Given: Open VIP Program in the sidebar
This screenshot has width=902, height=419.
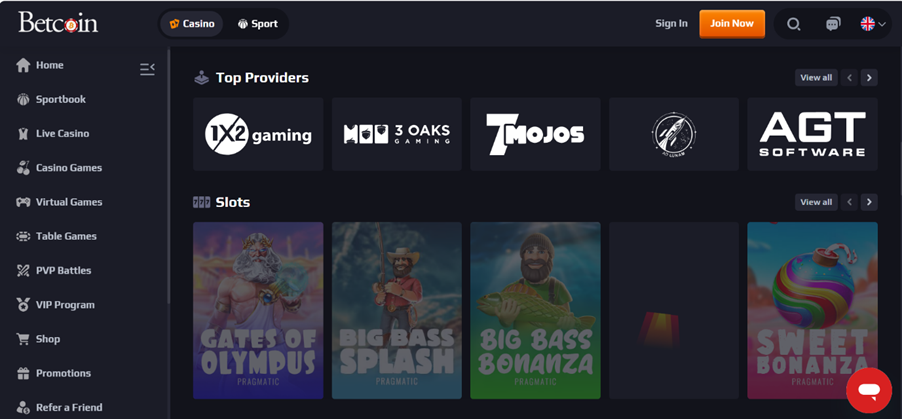Looking at the screenshot, I should [65, 305].
